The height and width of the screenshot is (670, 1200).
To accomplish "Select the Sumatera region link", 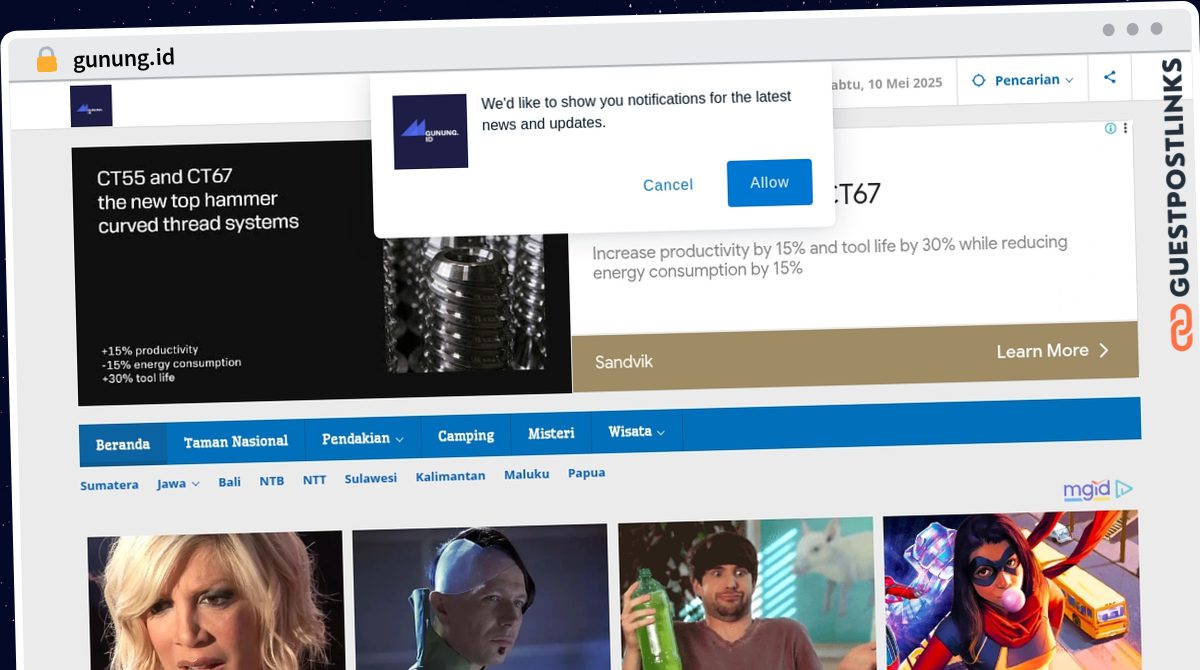I will 109,485.
